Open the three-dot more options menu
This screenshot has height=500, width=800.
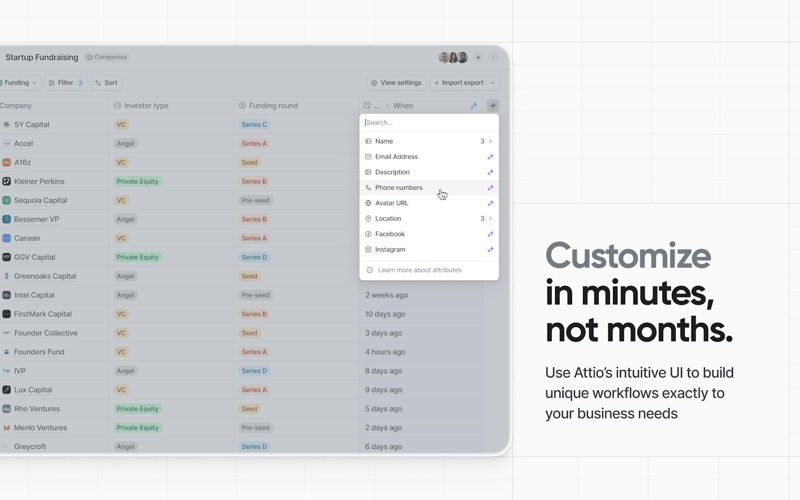tap(493, 58)
